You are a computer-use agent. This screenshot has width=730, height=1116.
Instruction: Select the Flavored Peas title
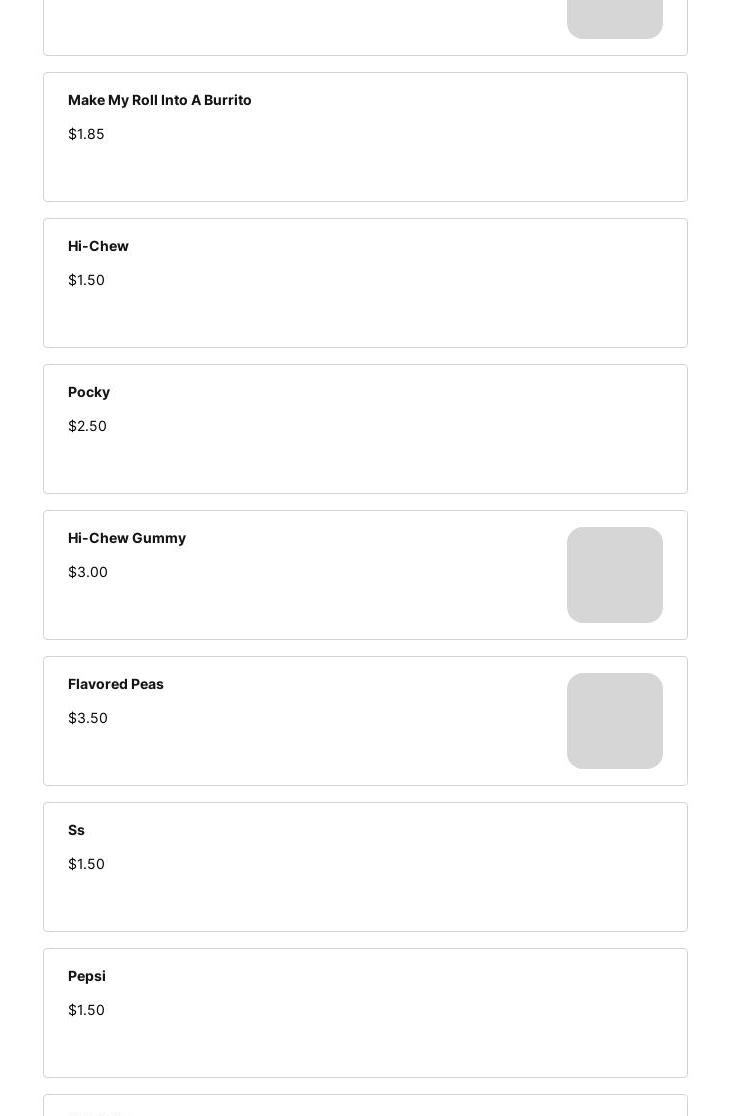[x=116, y=684]
